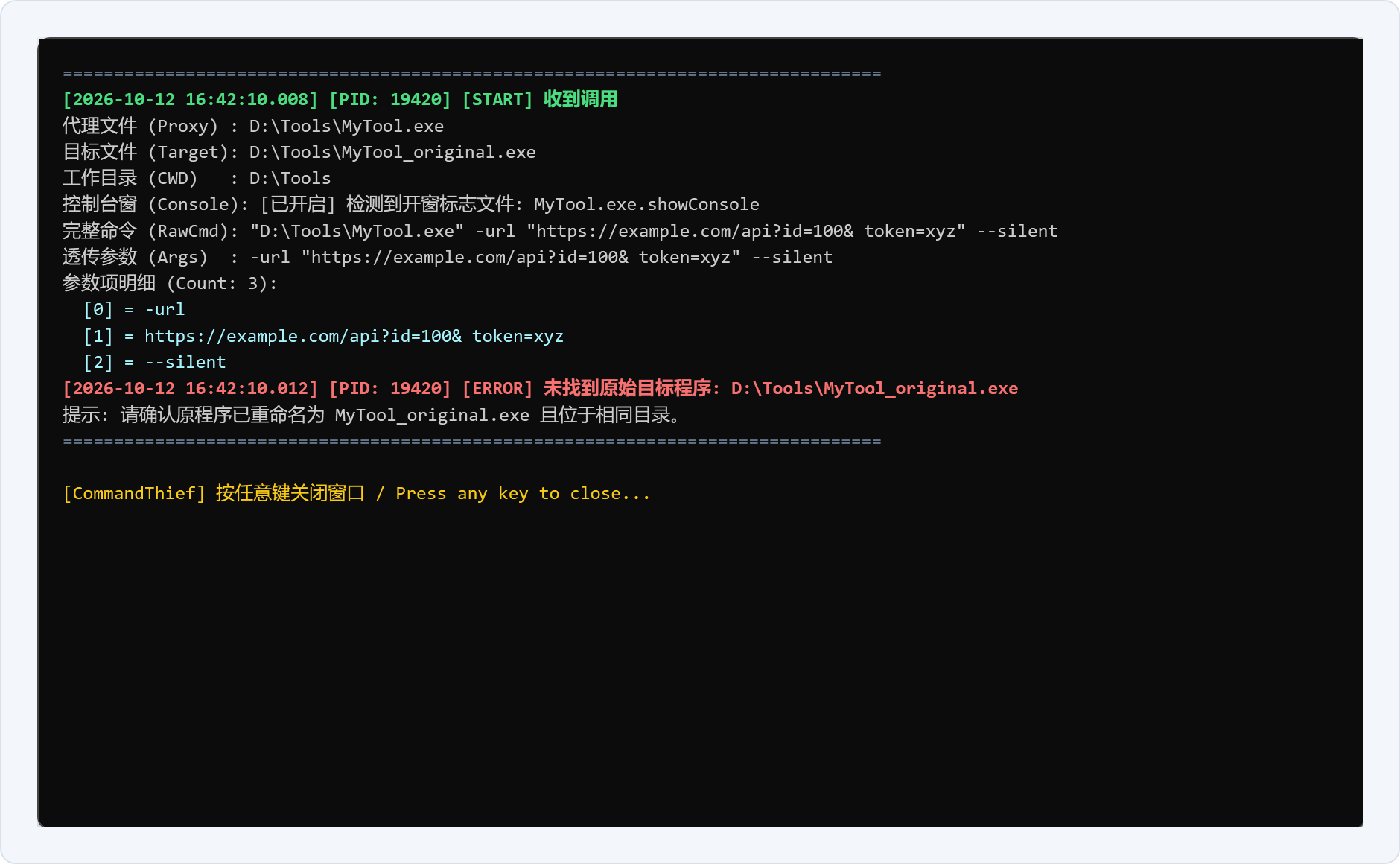Select the 工作目录 (CWD) line
Screen dimensions: 1400x864
pos(197,178)
